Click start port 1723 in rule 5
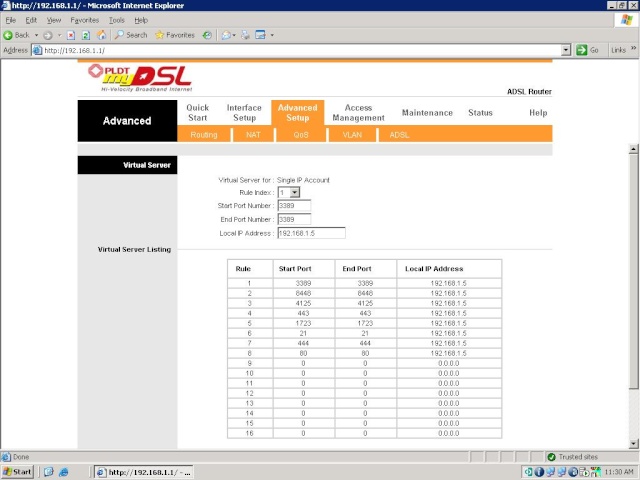This screenshot has height=480, width=640. (303, 323)
